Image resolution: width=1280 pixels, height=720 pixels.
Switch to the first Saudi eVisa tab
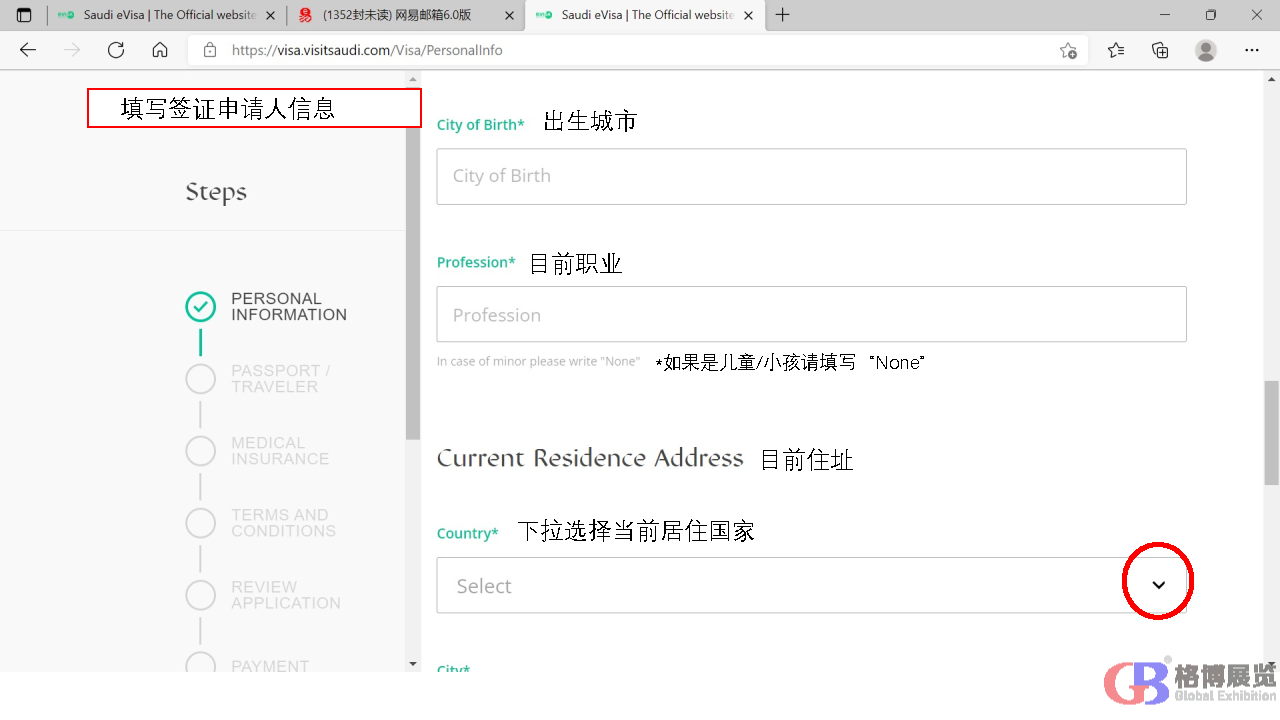click(160, 15)
